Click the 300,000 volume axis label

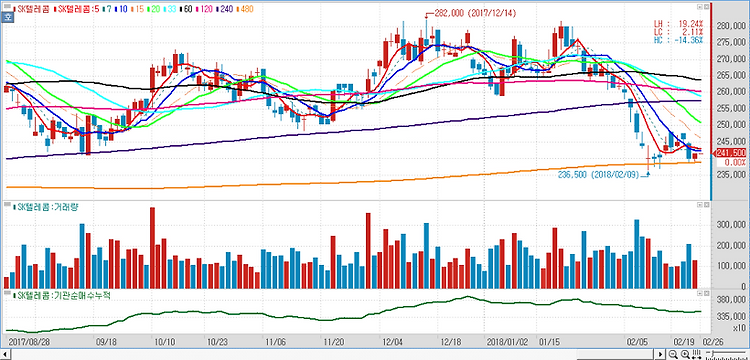click(731, 225)
